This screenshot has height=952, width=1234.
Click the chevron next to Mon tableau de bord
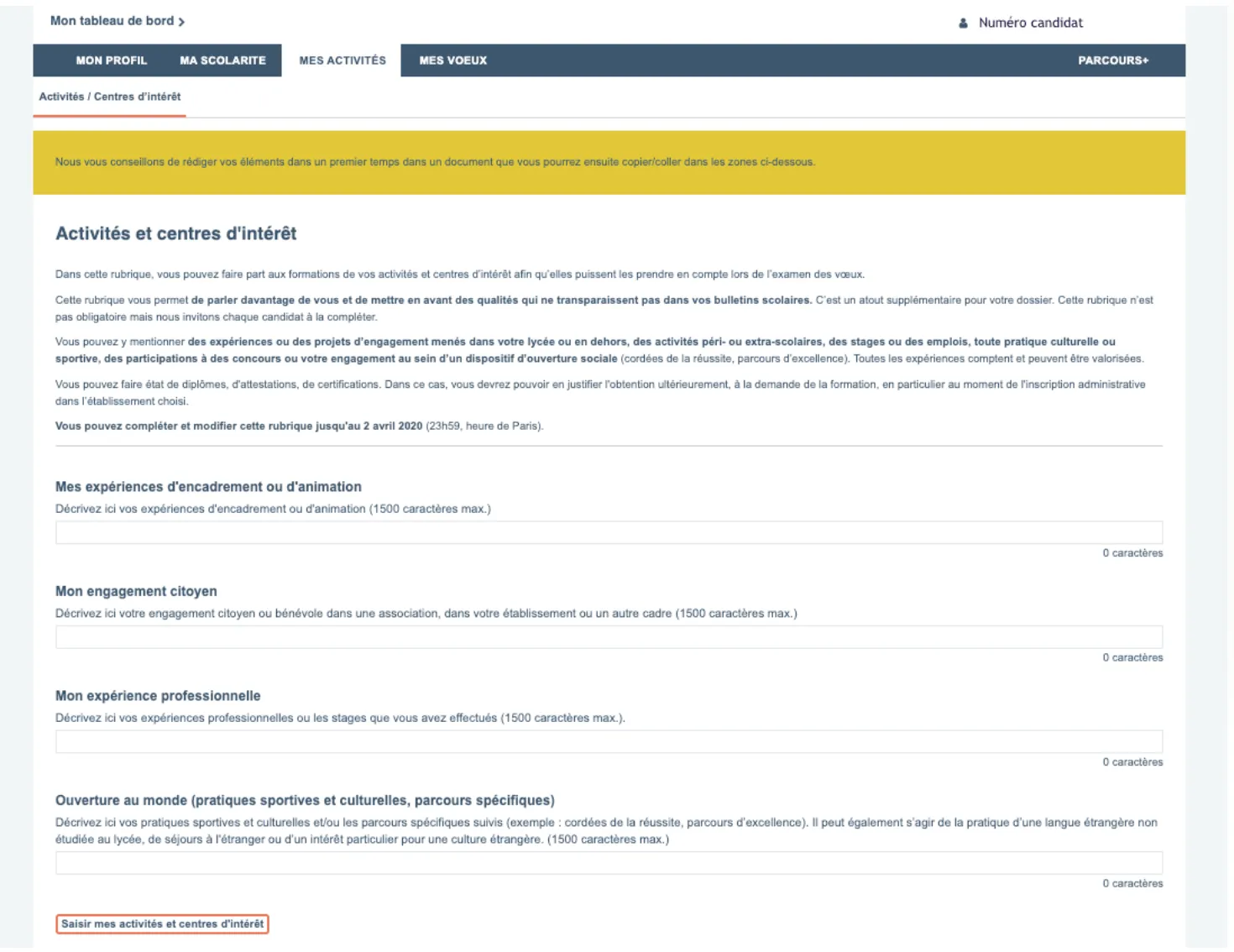(x=181, y=21)
